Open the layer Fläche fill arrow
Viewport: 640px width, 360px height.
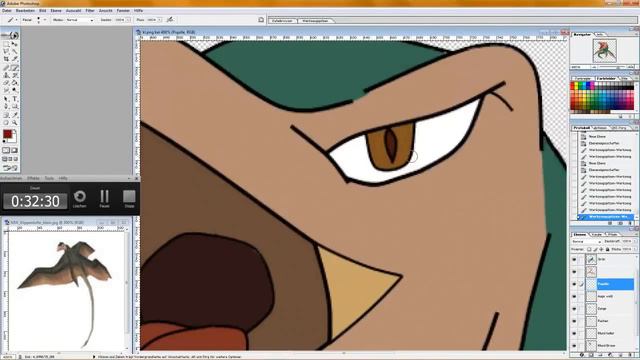635,249
